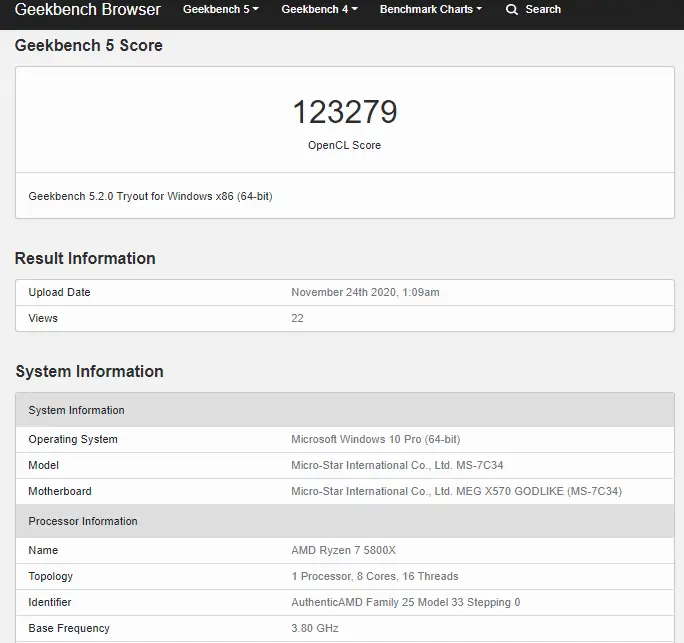Click the OpenCL Score label
This screenshot has width=684, height=643.
tap(345, 145)
